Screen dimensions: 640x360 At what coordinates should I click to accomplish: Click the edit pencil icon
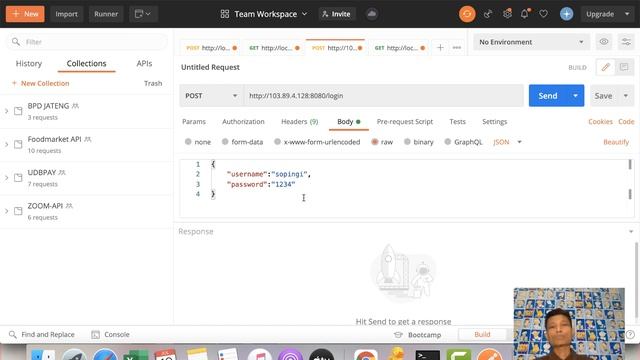click(605, 67)
